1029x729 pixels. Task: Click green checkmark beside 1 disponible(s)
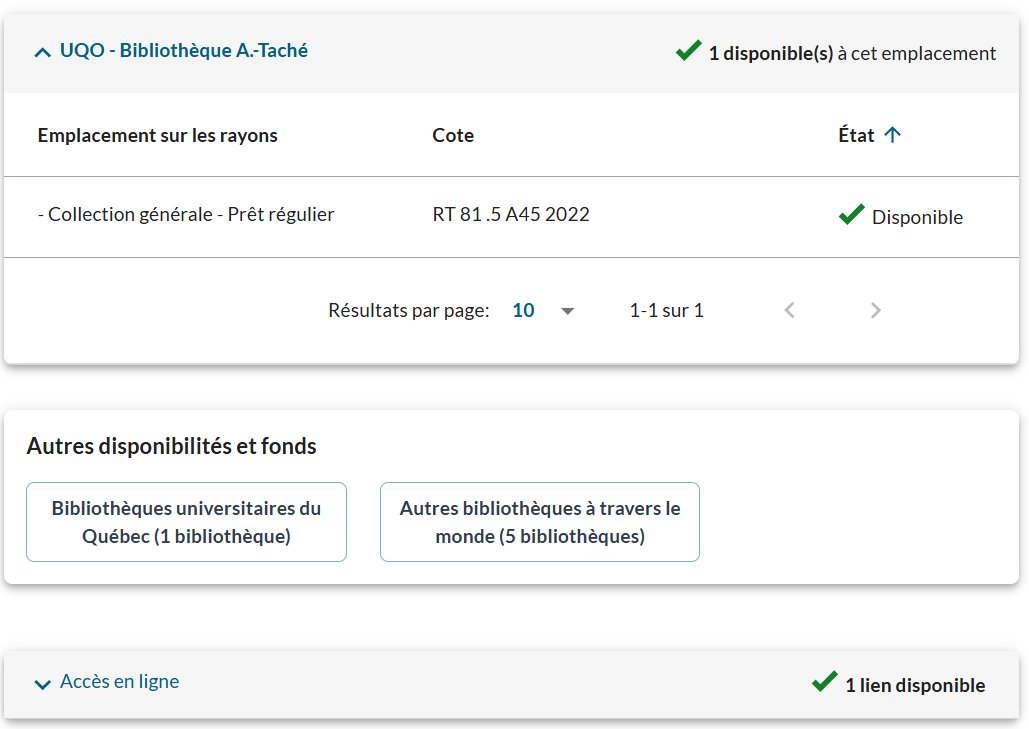tap(688, 51)
